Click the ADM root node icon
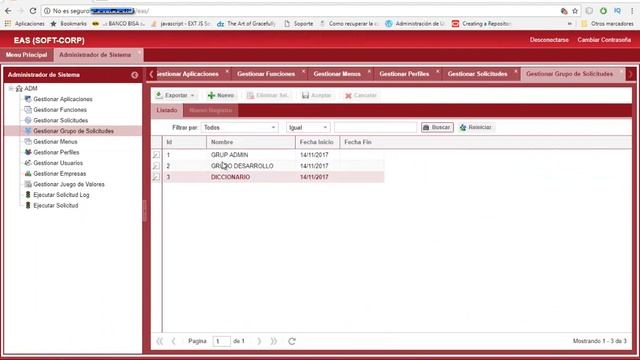 (19, 89)
